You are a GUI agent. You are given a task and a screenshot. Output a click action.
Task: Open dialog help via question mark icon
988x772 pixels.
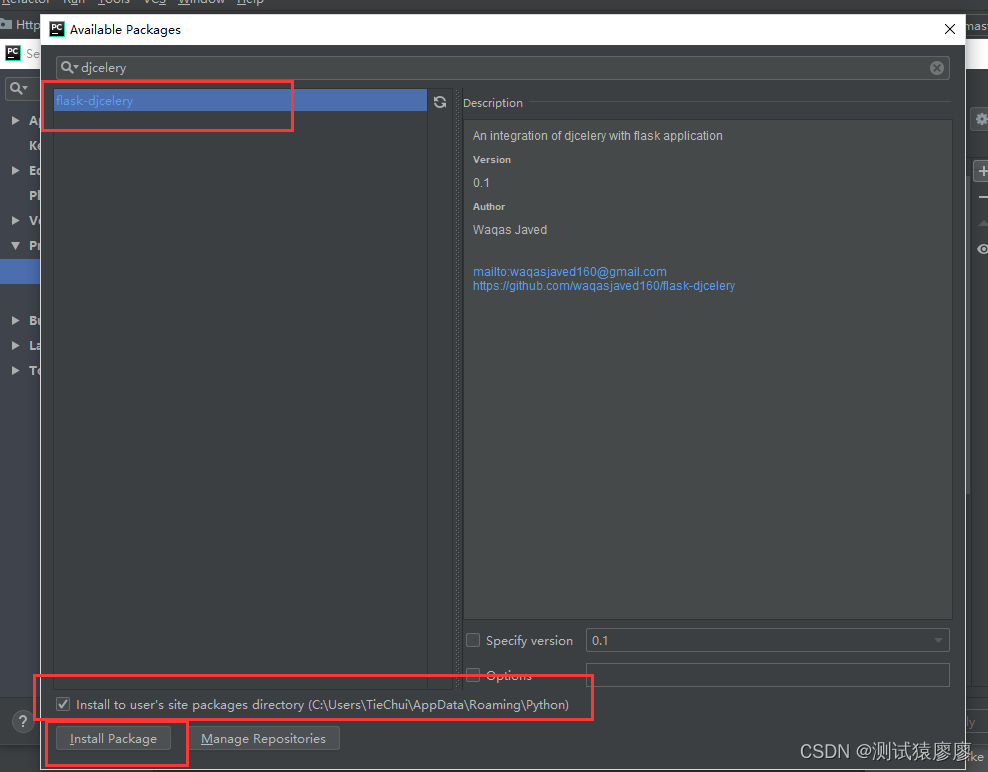(22, 721)
